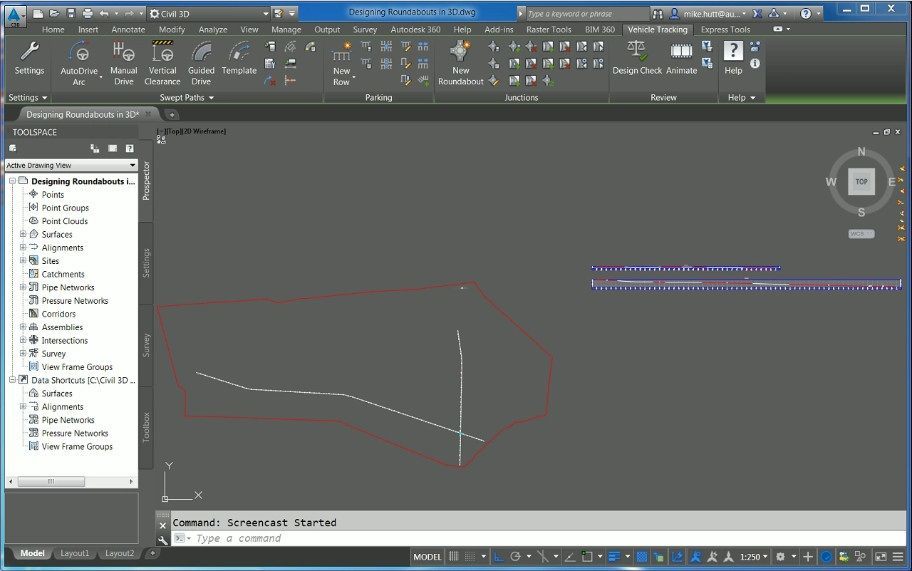
Task: Toggle hardware acceleration blue circle icon
Action: [x=826, y=556]
